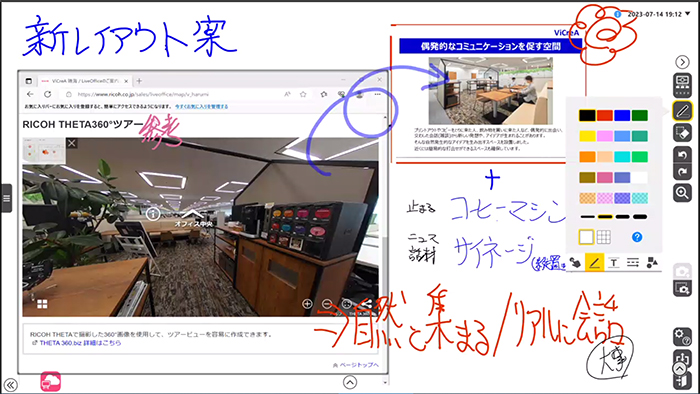The height and width of the screenshot is (394, 700).
Task: Open the blue help question mark in palette
Action: click(637, 237)
